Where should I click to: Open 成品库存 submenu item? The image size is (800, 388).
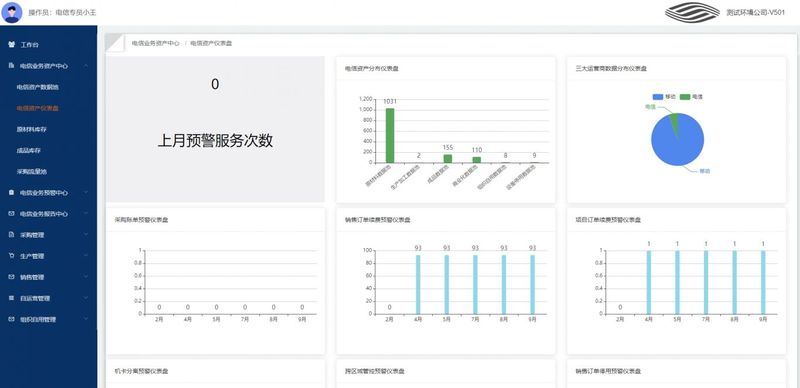coord(29,151)
